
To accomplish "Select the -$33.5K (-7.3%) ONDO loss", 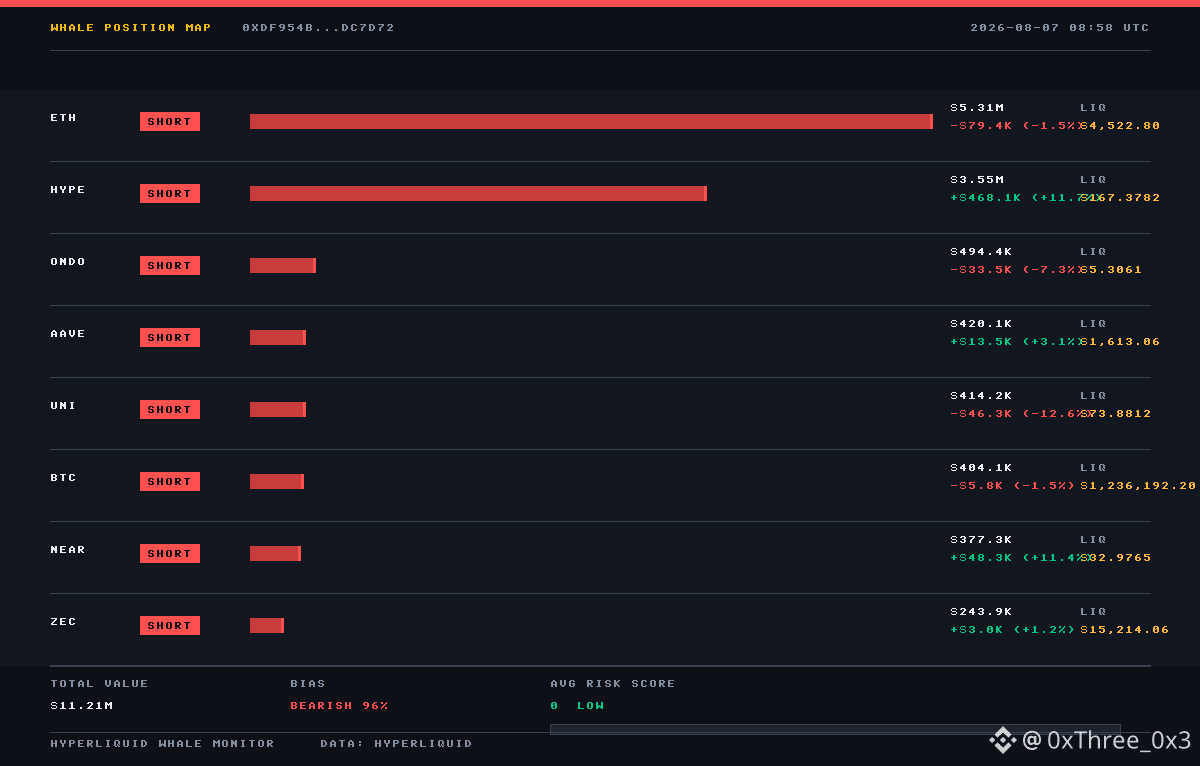I will point(1017,270).
